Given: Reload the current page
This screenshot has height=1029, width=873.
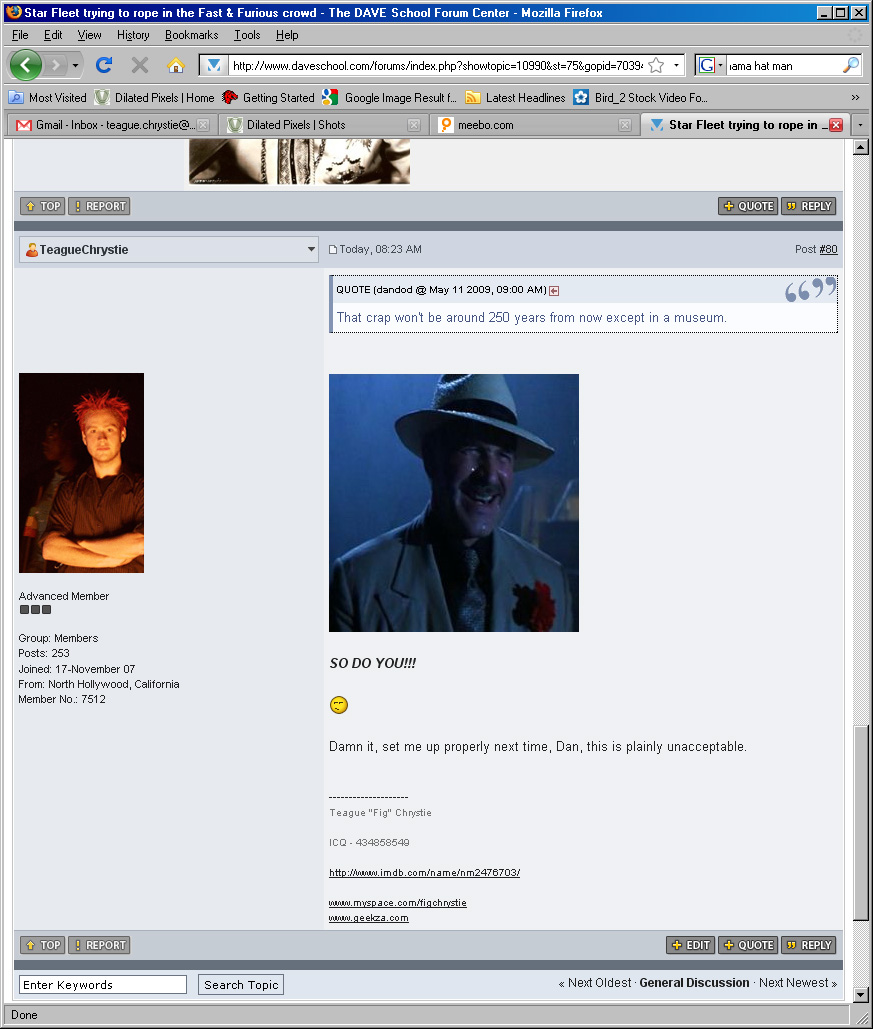Looking at the screenshot, I should click(x=104, y=65).
